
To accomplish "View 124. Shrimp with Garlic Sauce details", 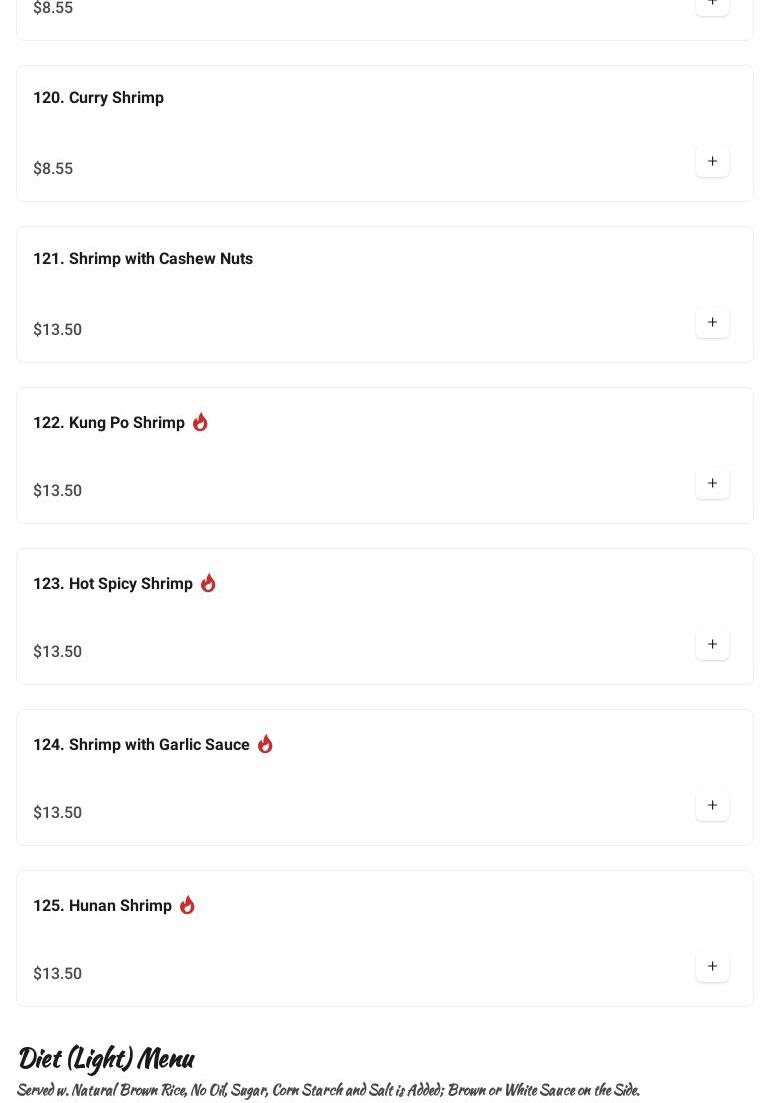I will click(141, 745).
